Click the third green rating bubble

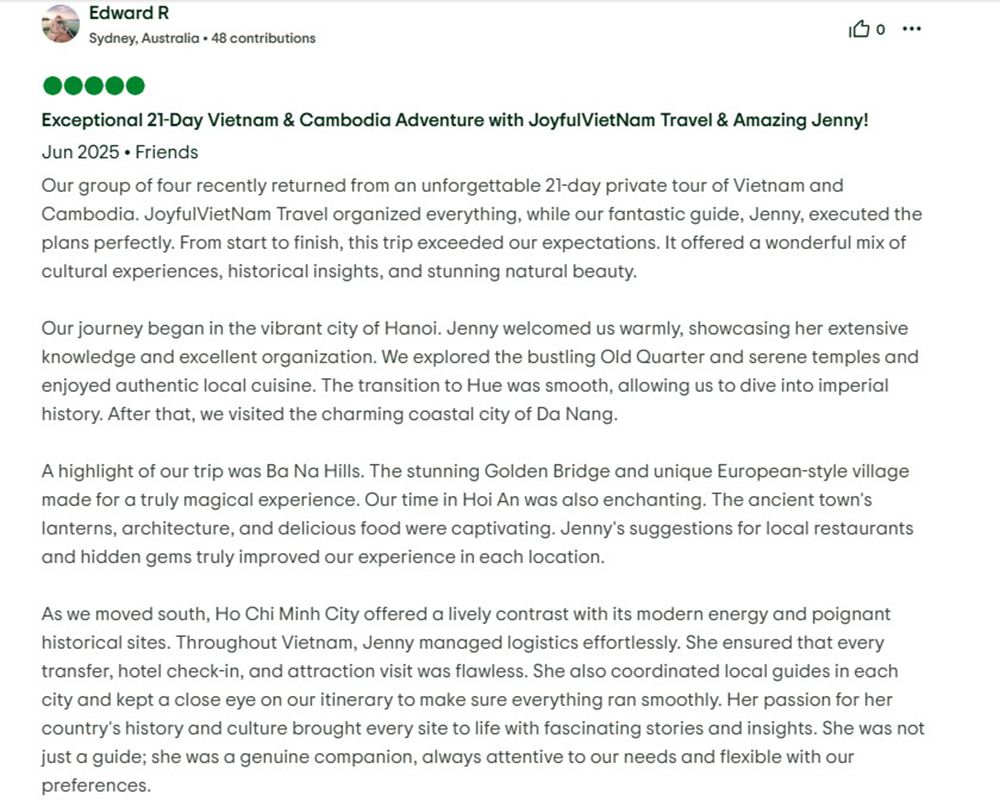(x=93, y=85)
